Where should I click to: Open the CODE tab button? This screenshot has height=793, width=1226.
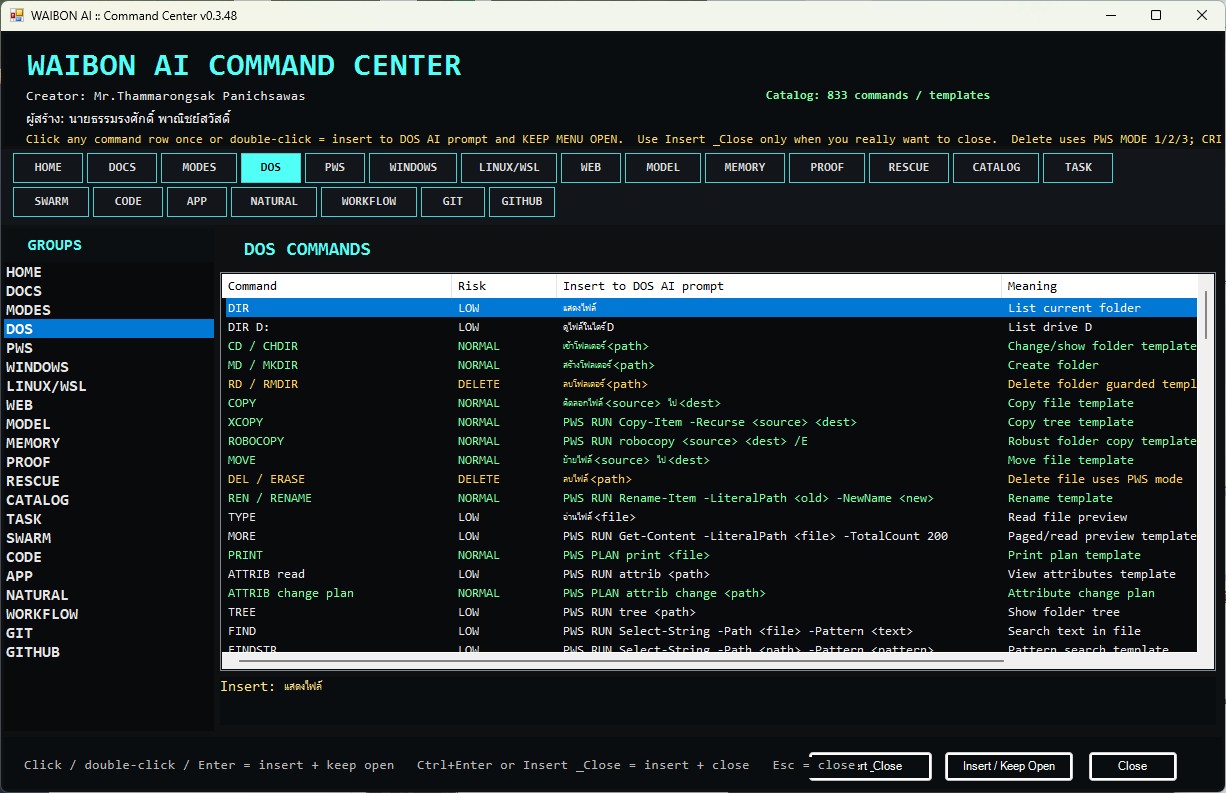[128, 202]
